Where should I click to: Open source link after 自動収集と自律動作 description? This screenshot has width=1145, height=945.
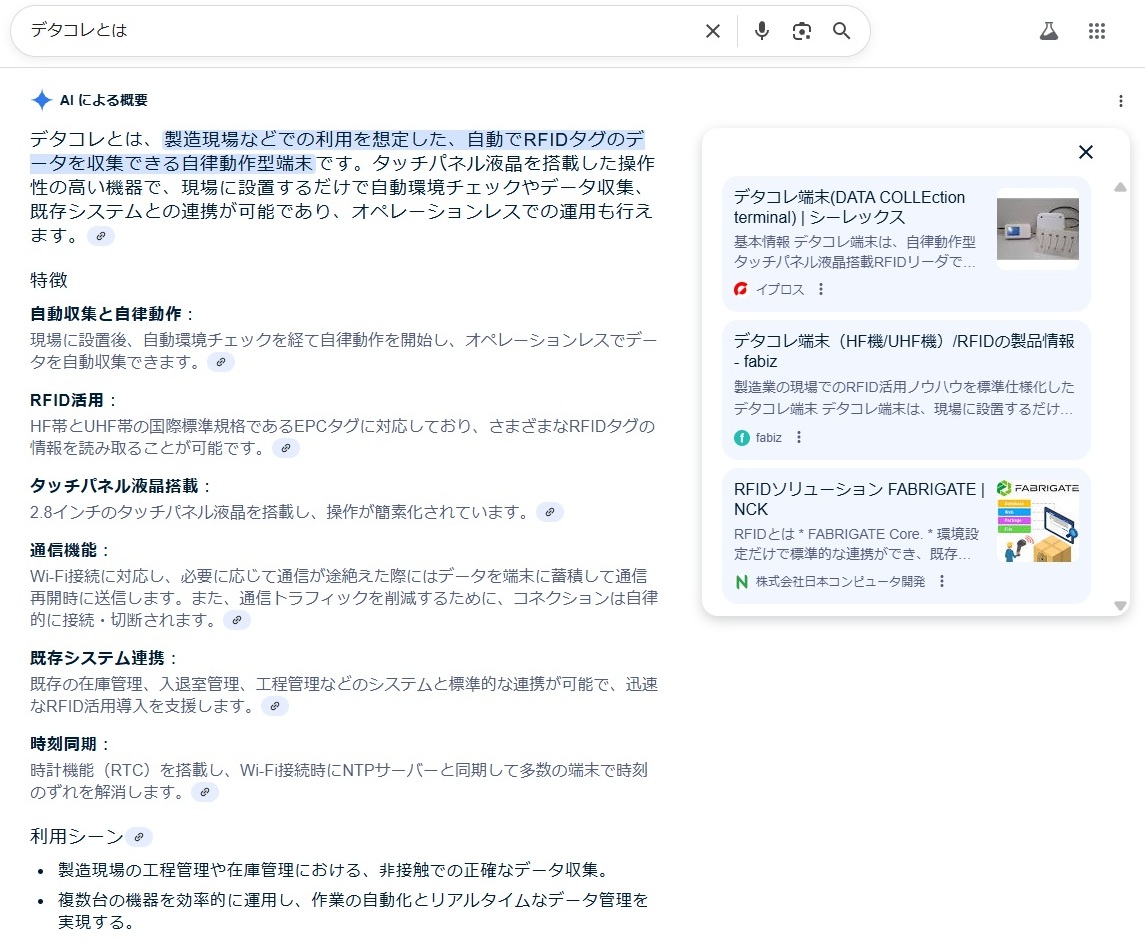click(x=221, y=361)
